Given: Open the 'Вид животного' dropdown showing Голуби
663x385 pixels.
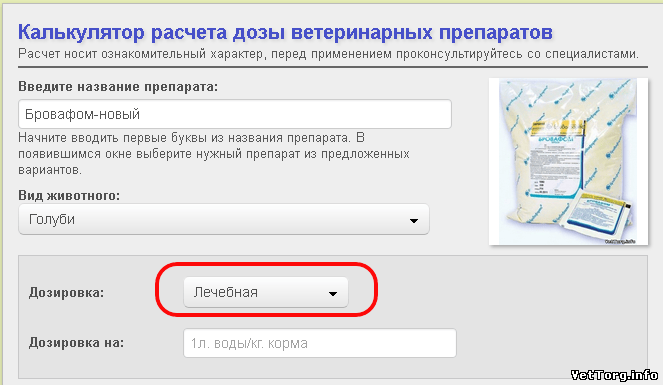Looking at the screenshot, I should click(224, 219).
